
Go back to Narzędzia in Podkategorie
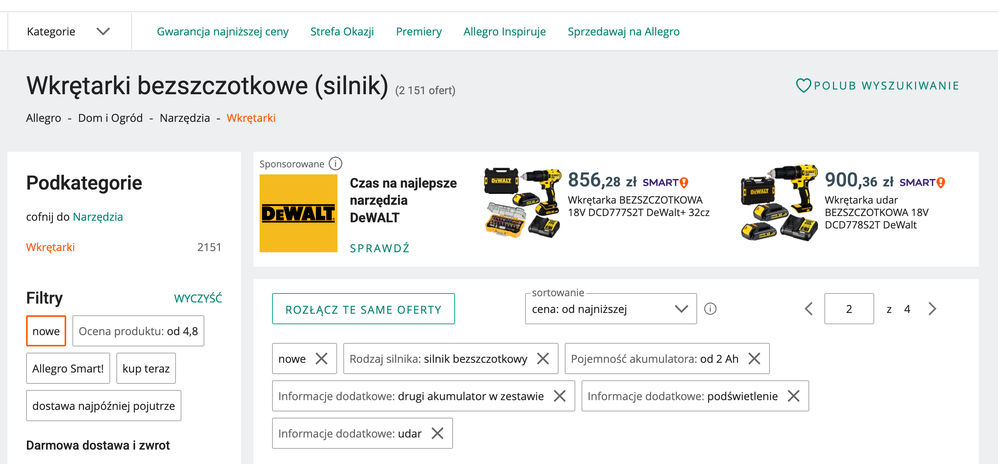[x=98, y=217]
